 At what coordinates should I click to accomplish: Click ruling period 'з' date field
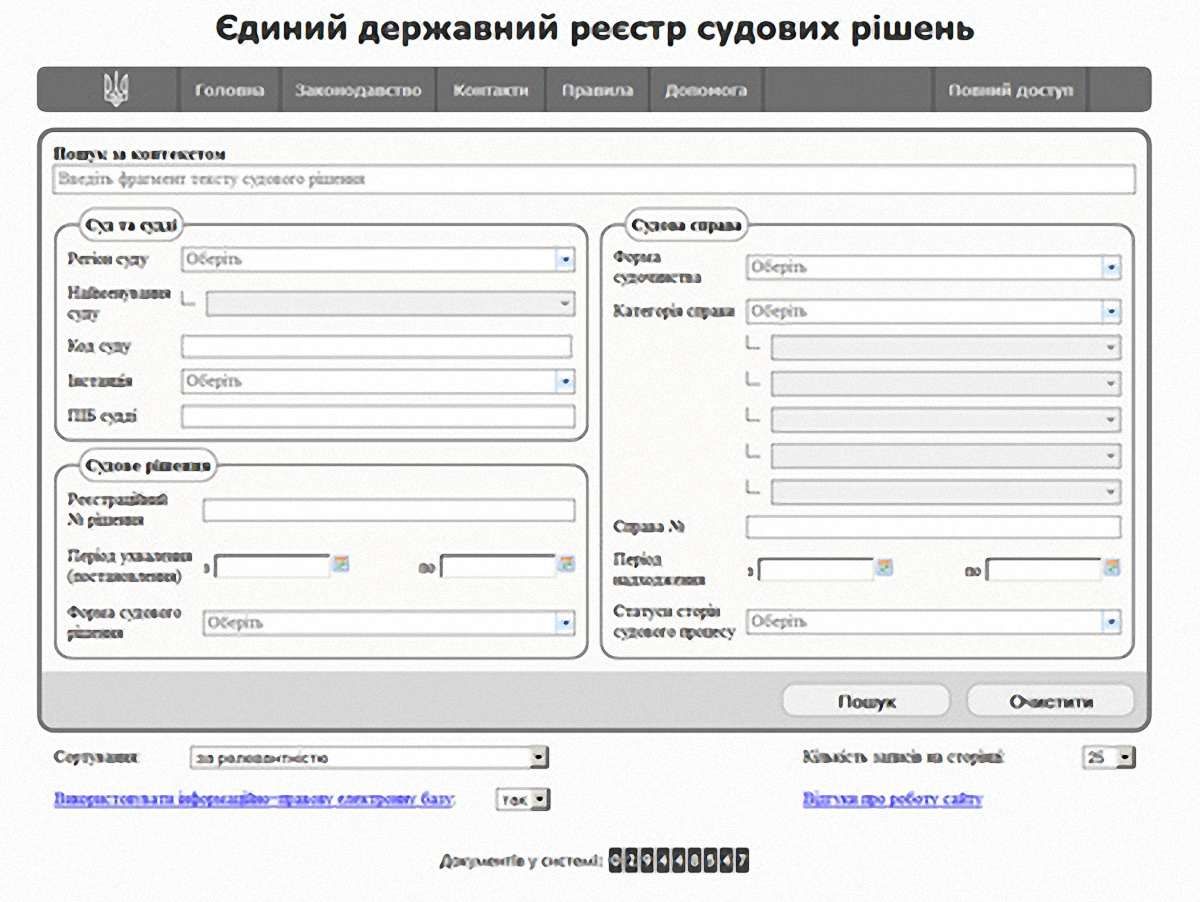pos(272,566)
